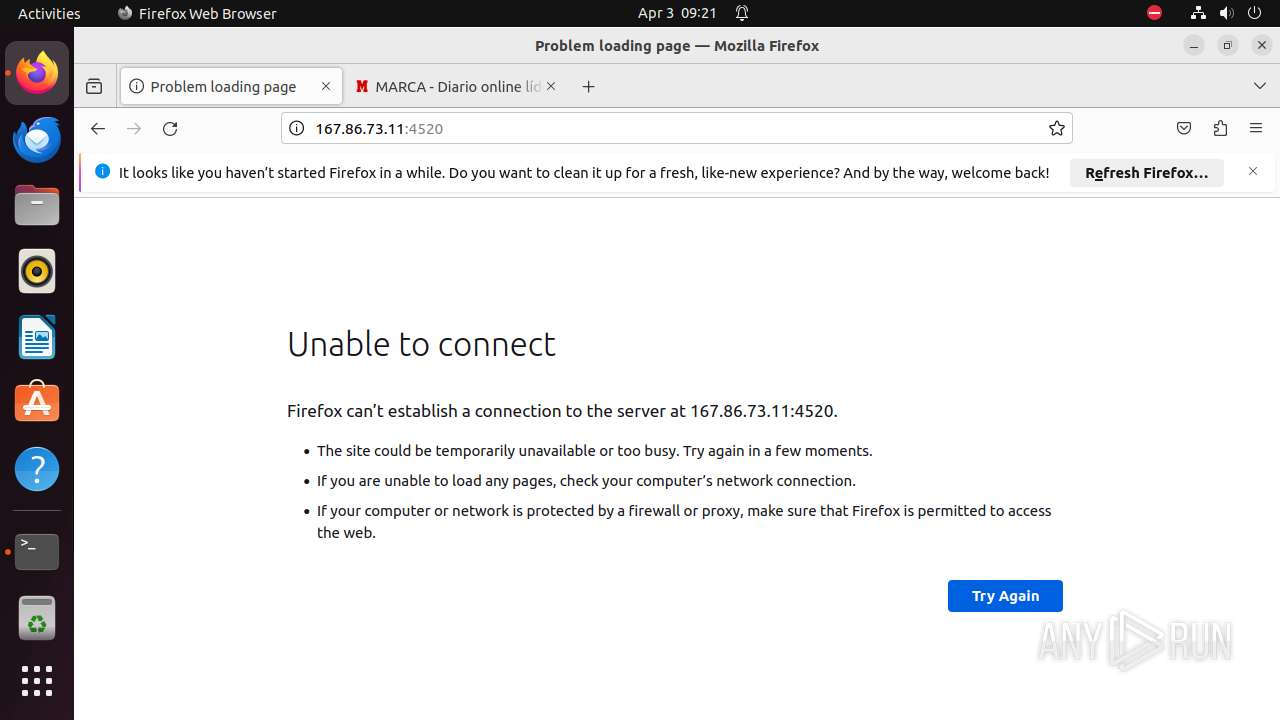This screenshot has height=720, width=1280.
Task: Open the Firefox View icon
Action: (x=94, y=87)
